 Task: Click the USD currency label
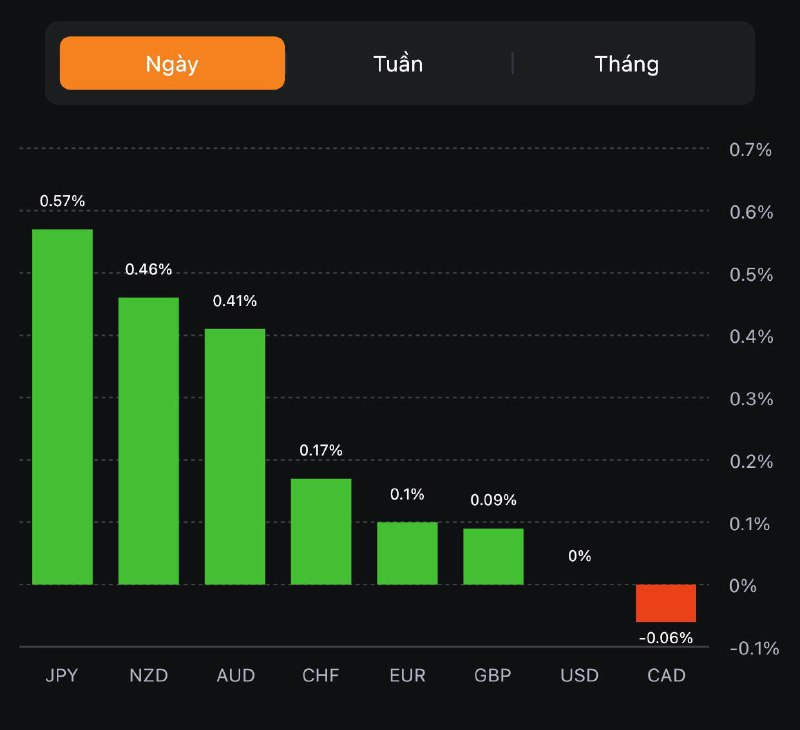580,675
